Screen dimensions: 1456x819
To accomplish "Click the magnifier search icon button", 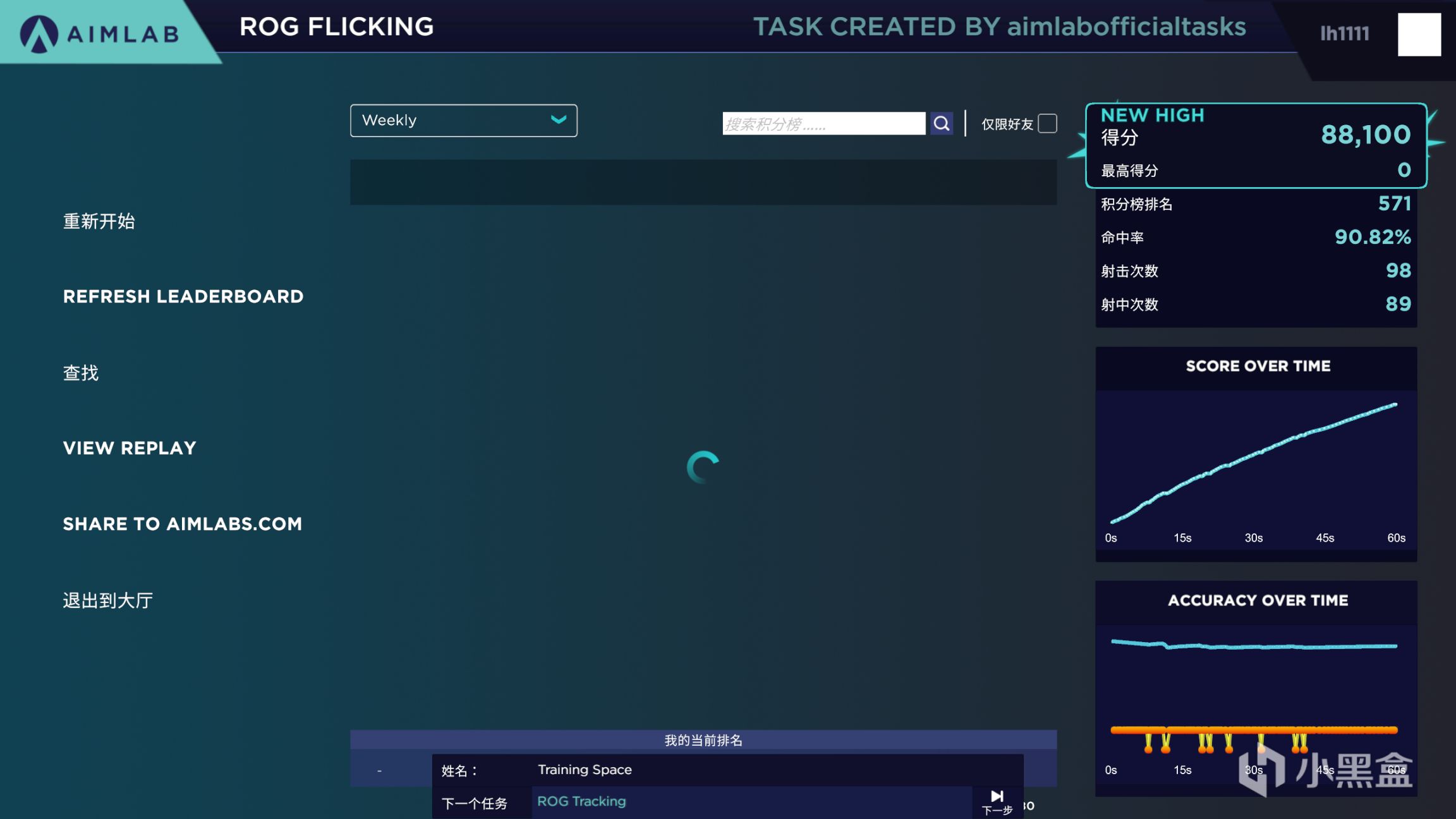I will click(x=941, y=123).
